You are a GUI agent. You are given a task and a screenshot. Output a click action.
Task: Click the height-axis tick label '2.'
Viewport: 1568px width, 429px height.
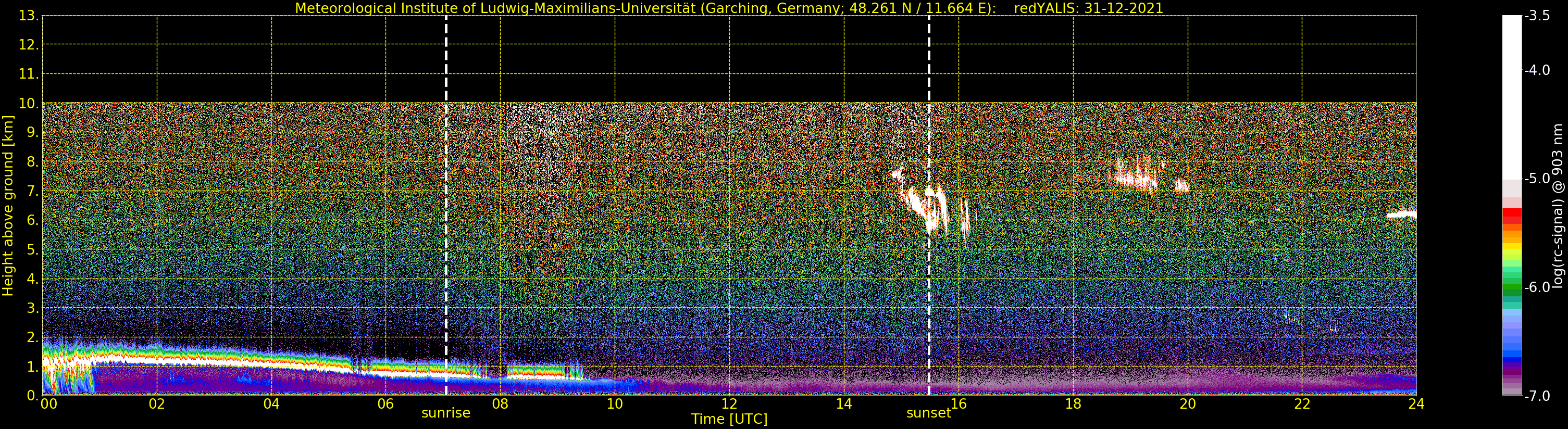[32, 337]
